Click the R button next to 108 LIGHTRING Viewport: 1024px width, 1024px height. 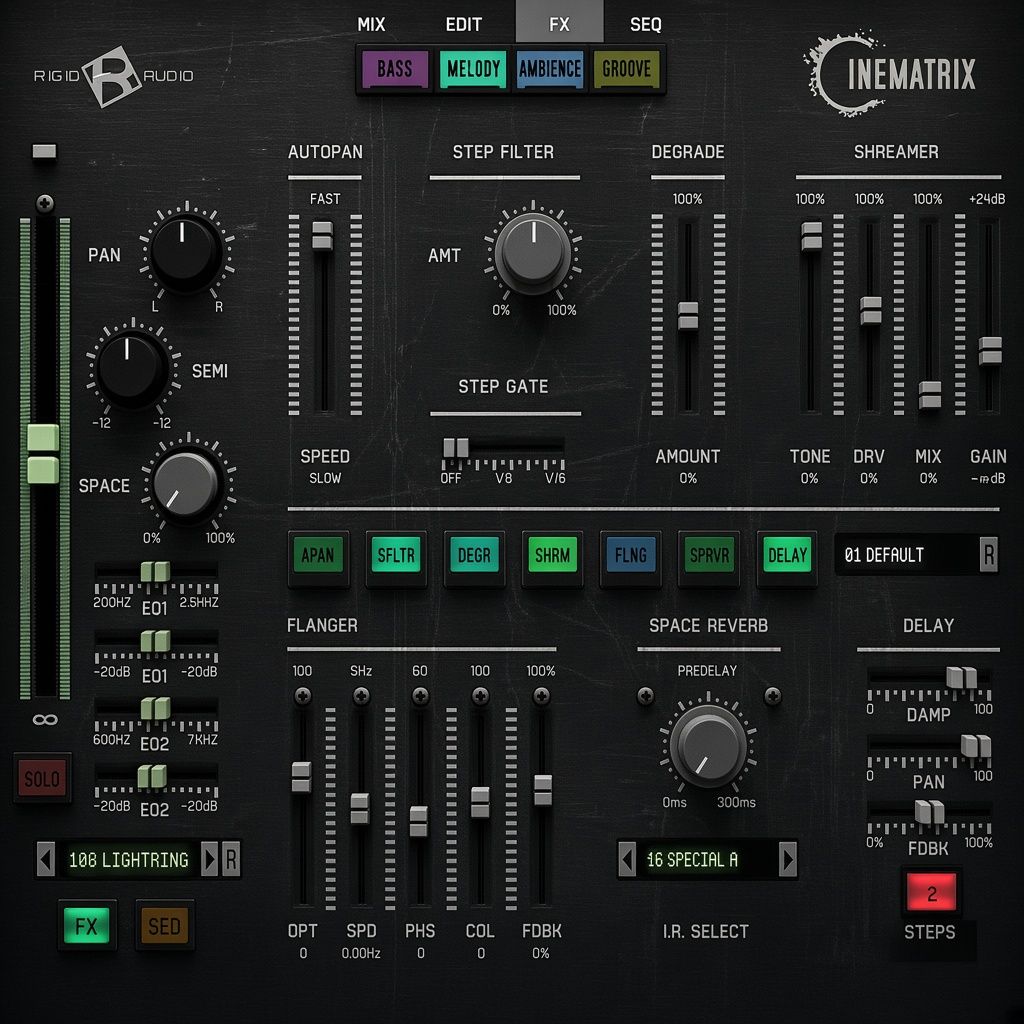(231, 859)
